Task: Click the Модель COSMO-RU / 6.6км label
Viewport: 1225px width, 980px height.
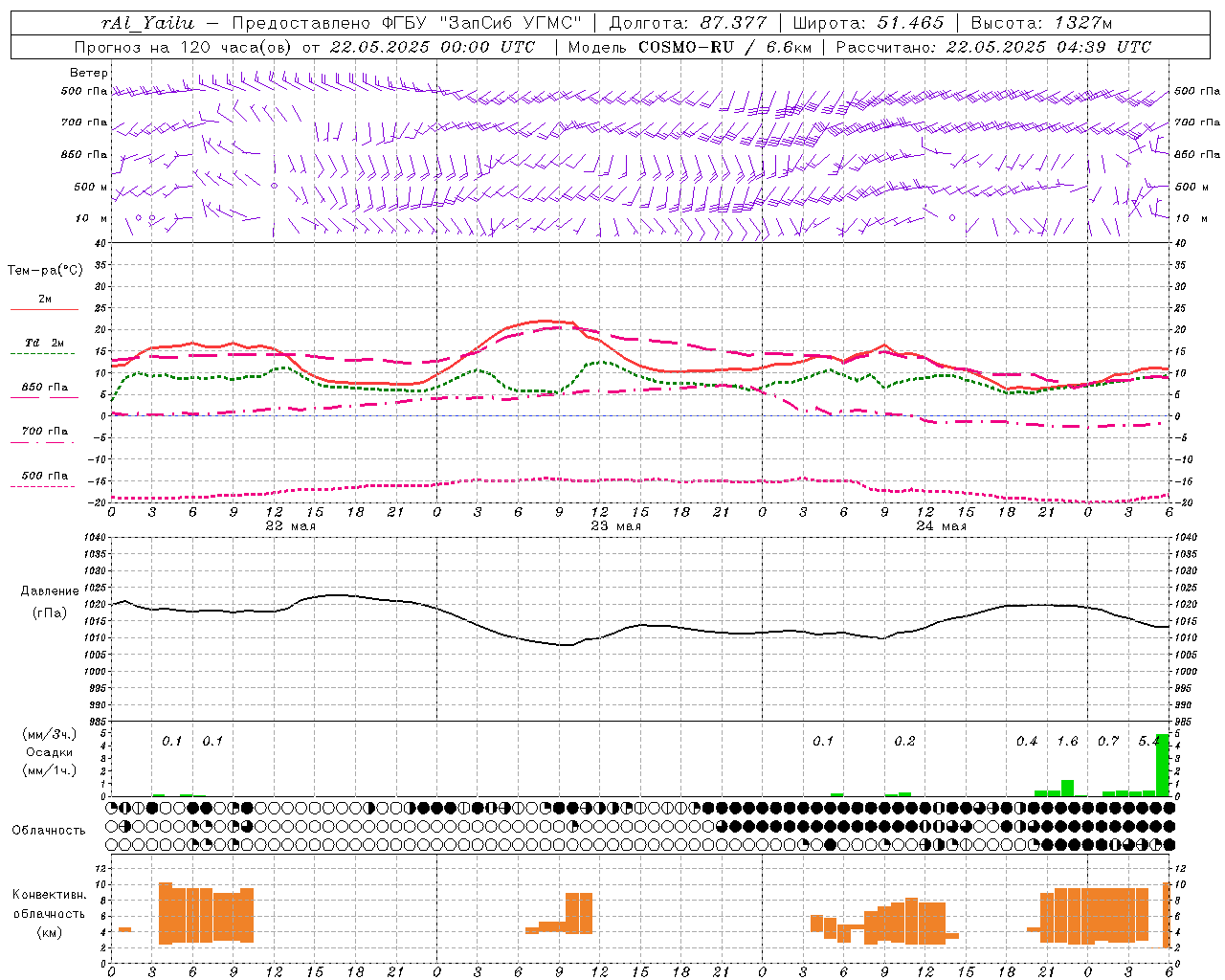Action: tap(689, 47)
